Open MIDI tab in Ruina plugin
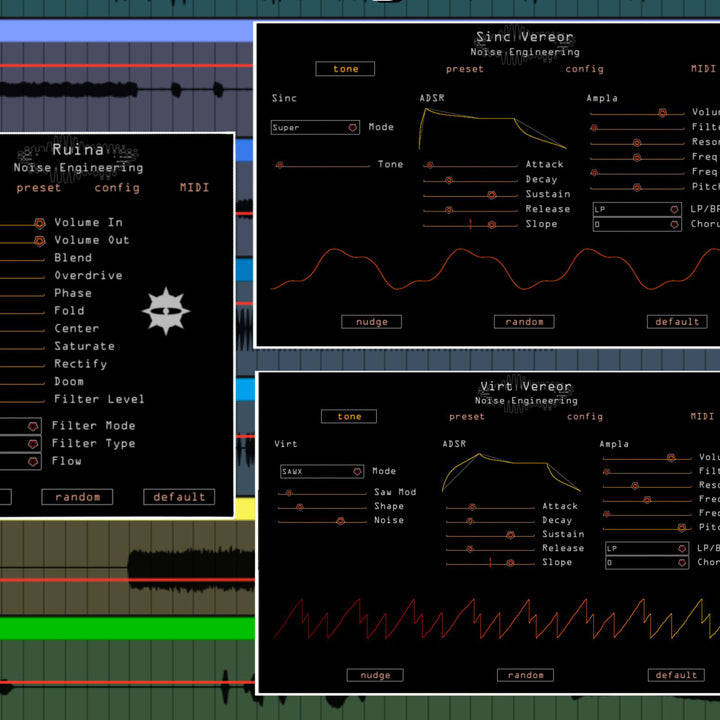Screen dimensions: 720x720 click(x=194, y=187)
